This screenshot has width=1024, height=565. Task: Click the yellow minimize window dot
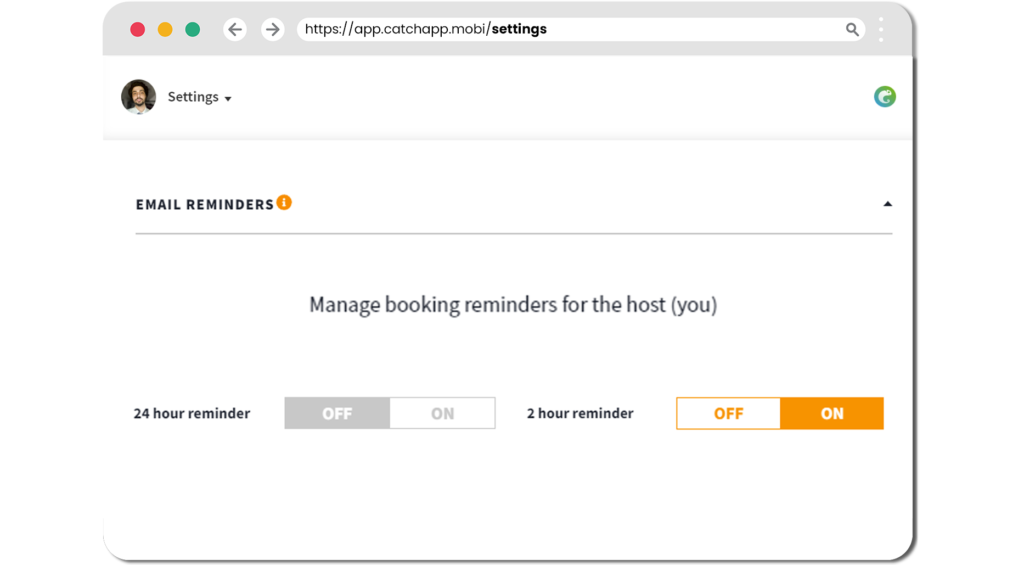tap(165, 29)
